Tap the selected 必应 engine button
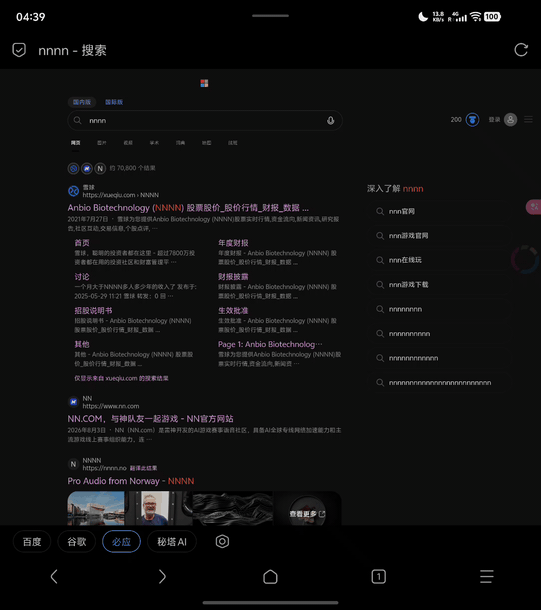This screenshot has width=541, height=610. (121, 542)
